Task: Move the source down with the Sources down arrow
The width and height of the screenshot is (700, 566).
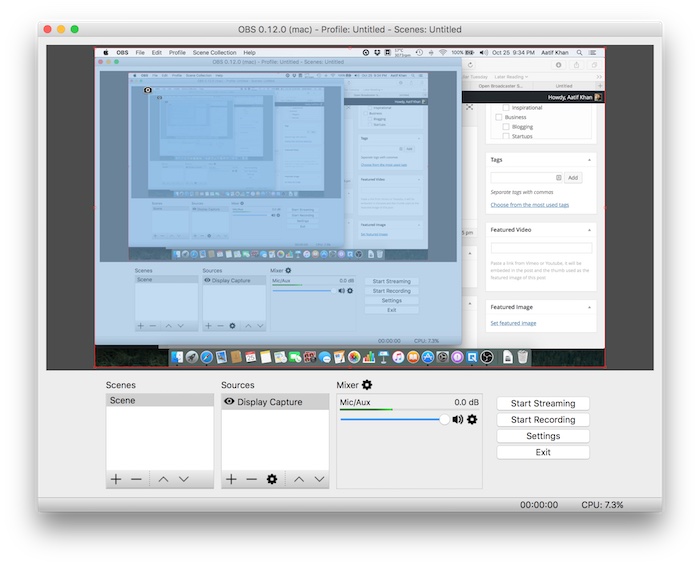Action: 319,479
